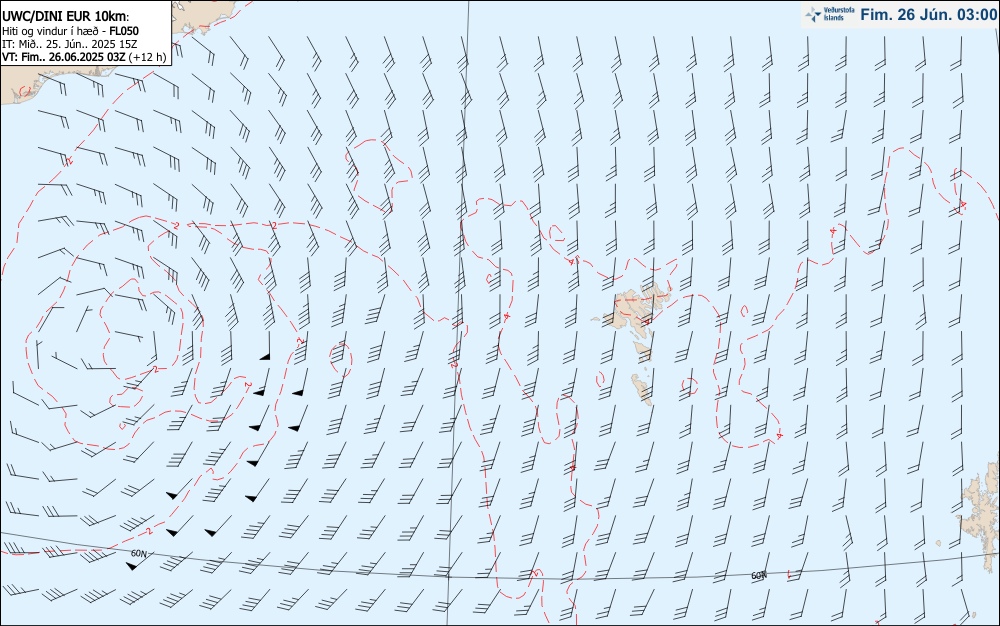The width and height of the screenshot is (1000, 626).
Task: Click the Veðurstofa Íslands name text
Action: pyautogui.click(x=839, y=14)
